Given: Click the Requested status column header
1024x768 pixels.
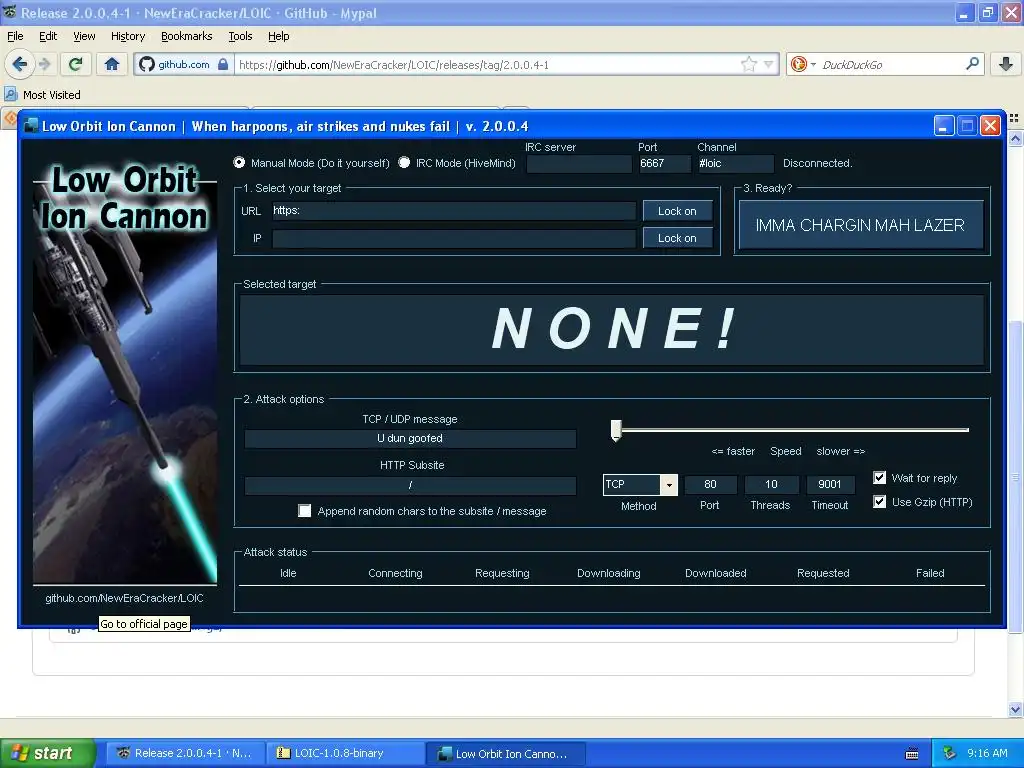Looking at the screenshot, I should (823, 573).
